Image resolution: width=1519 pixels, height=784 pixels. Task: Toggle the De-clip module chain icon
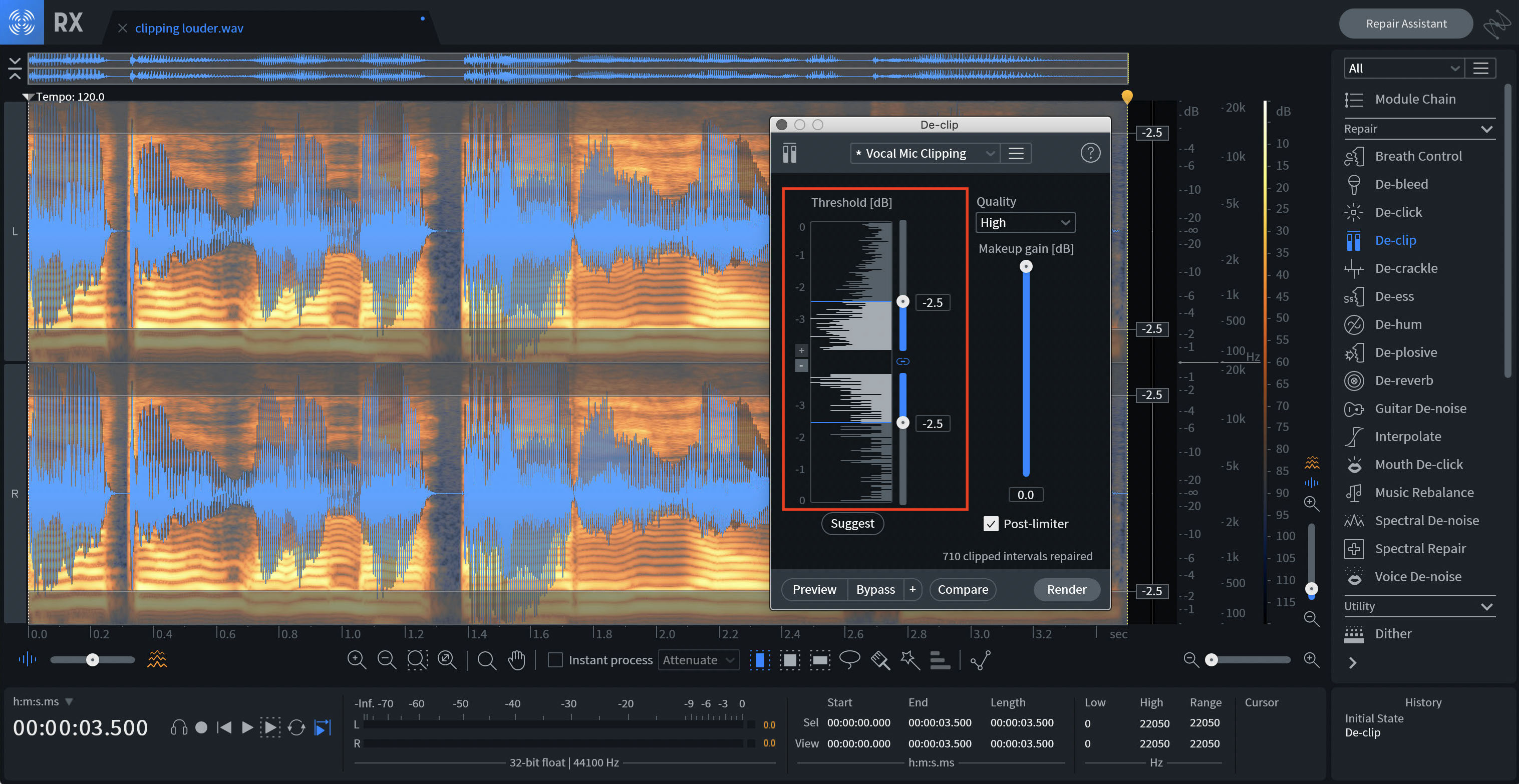point(790,153)
